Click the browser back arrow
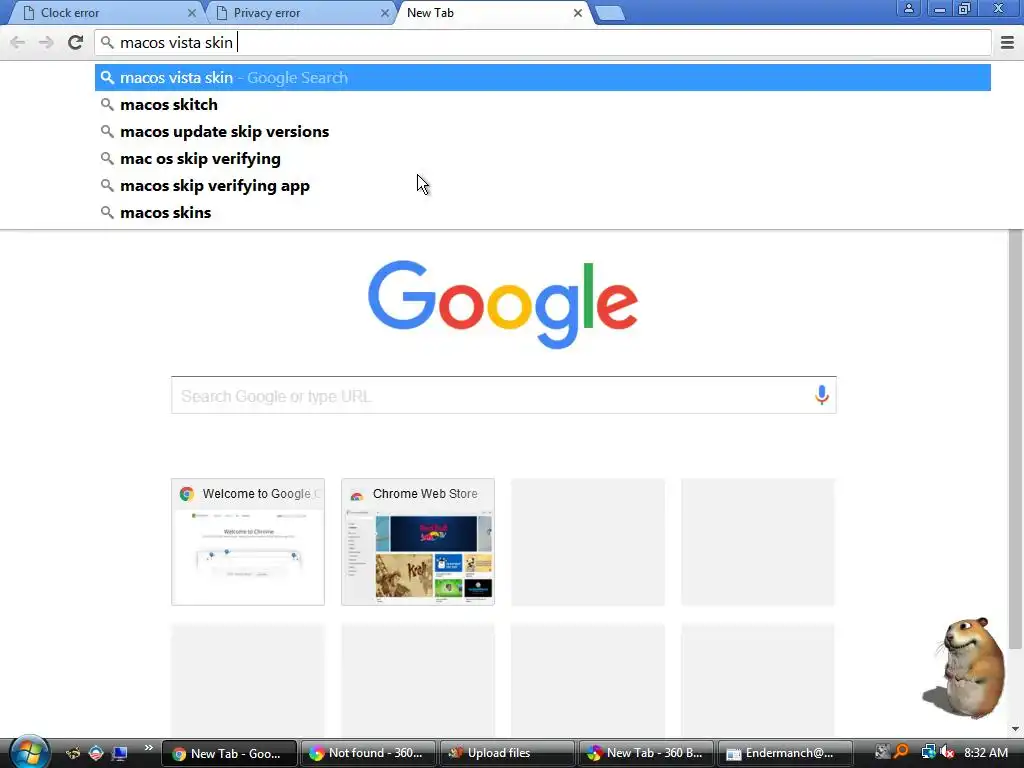 (18, 42)
